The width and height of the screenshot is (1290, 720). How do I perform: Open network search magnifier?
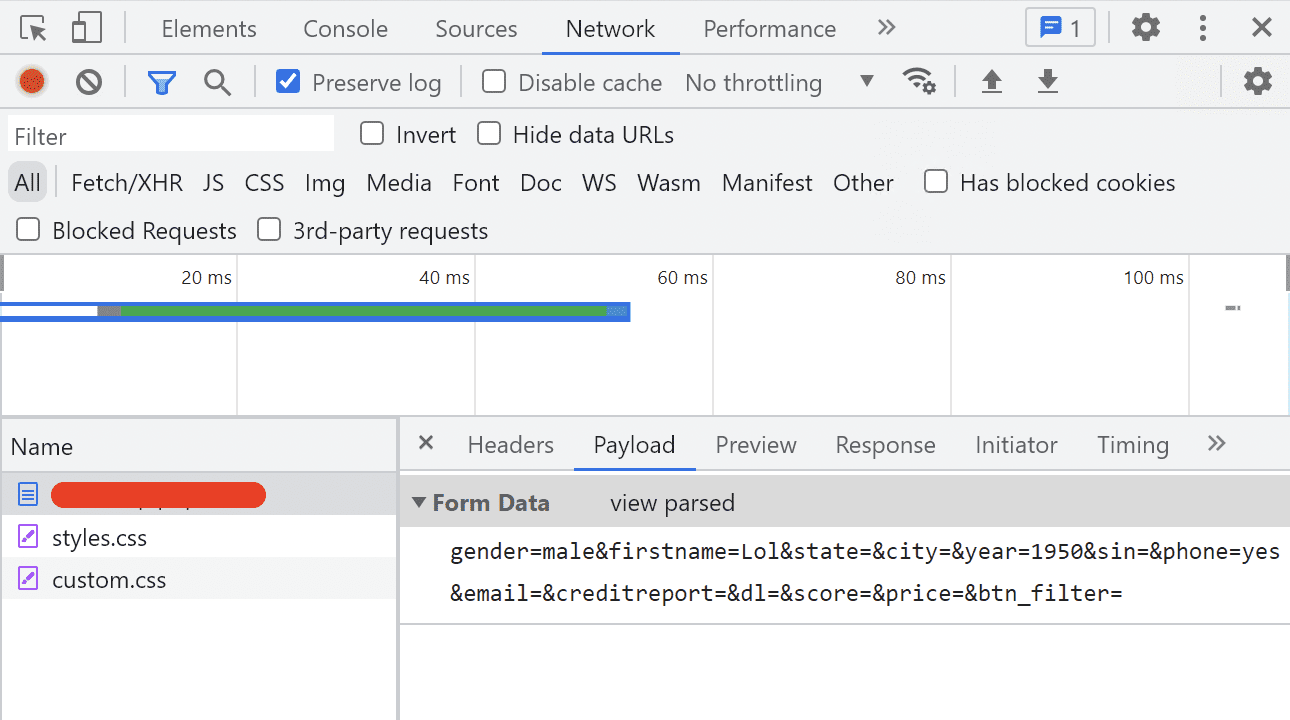pos(217,82)
